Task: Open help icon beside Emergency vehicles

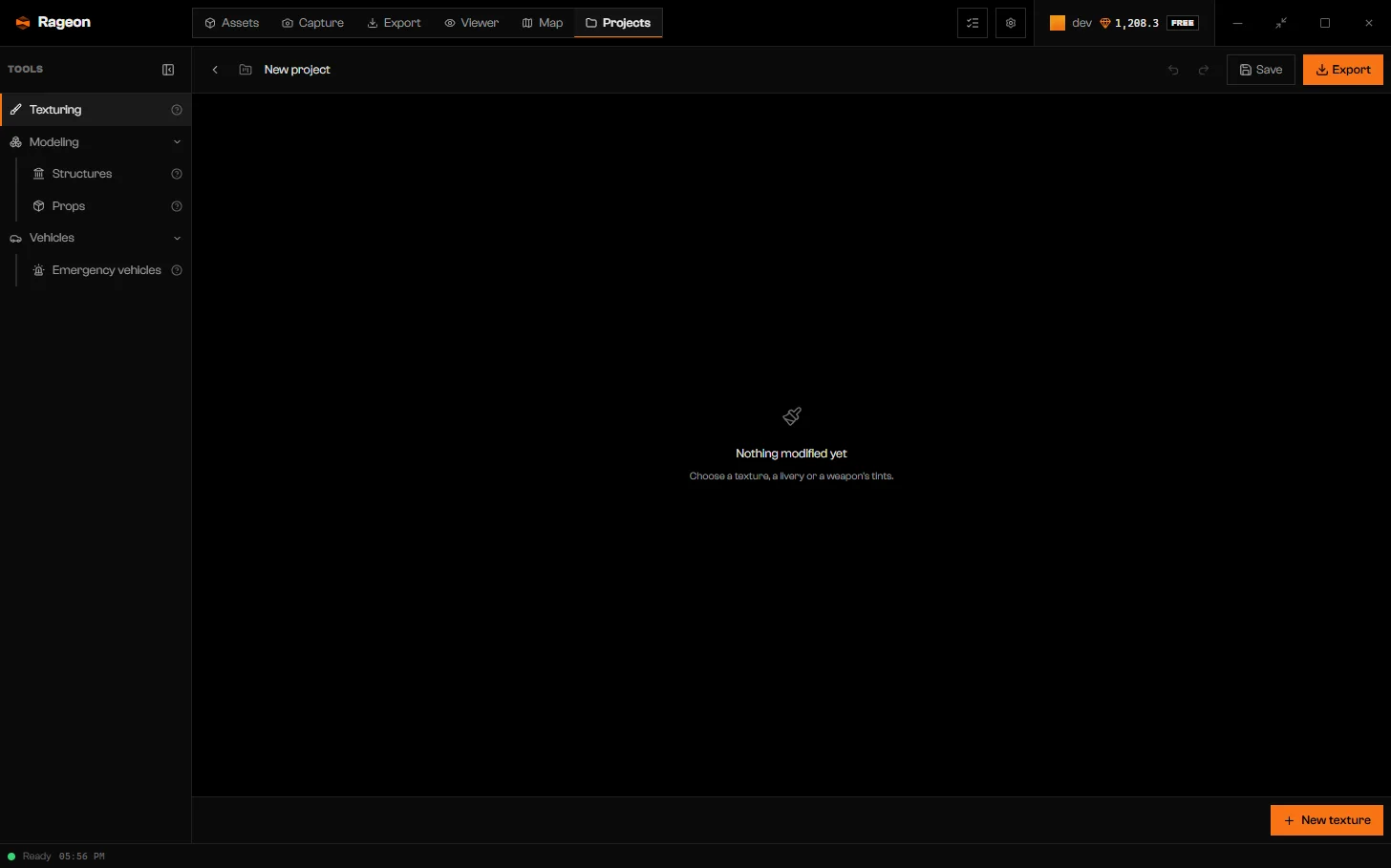Action: pyautogui.click(x=177, y=270)
